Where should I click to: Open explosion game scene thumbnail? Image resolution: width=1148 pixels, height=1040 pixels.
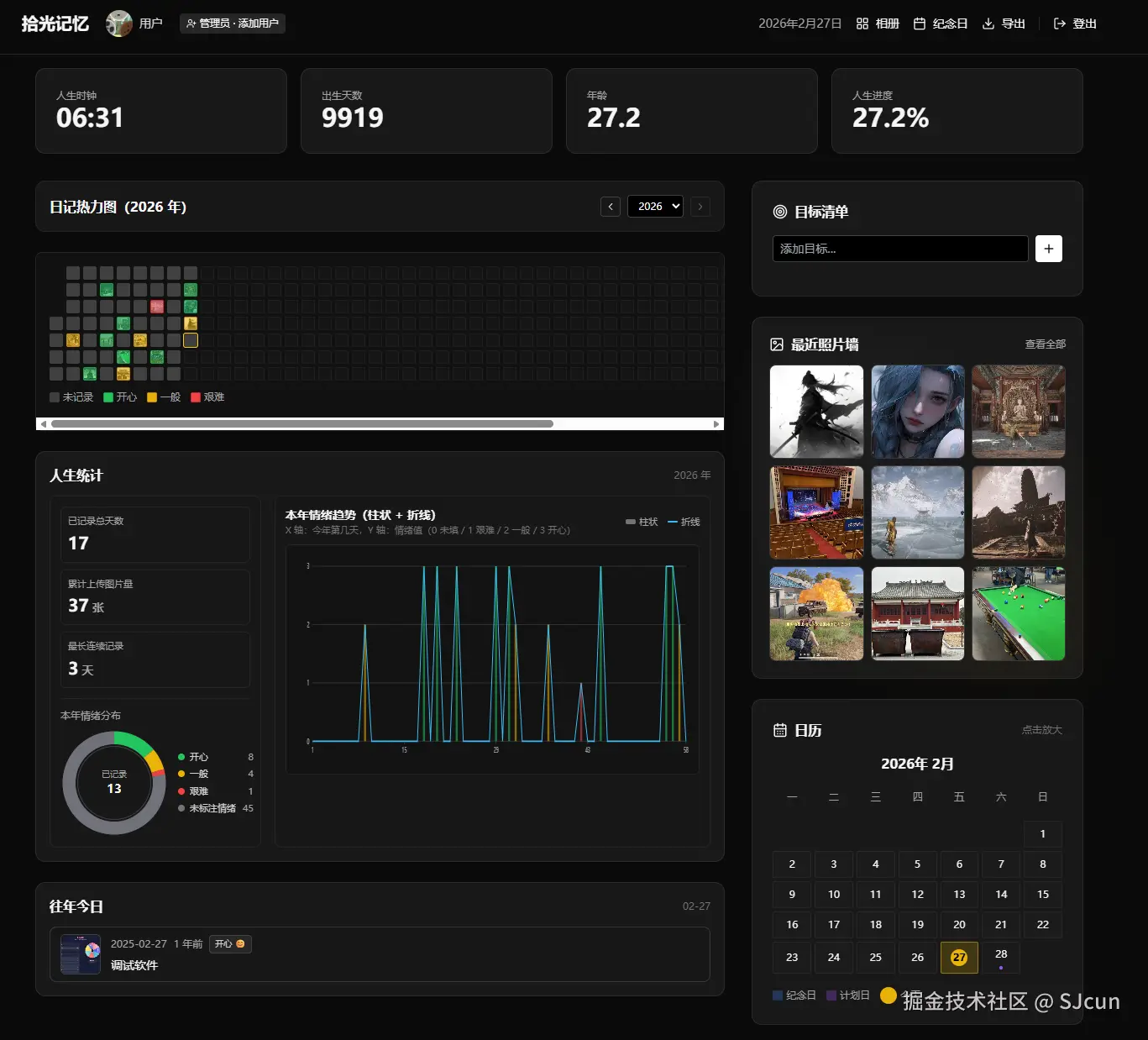(x=816, y=614)
